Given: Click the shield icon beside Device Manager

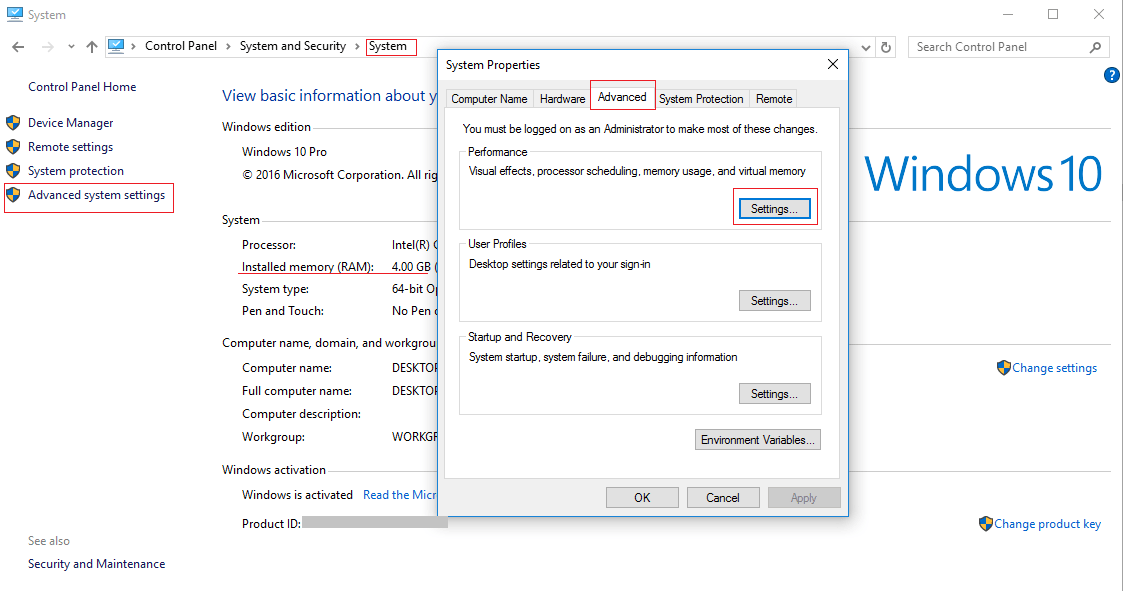Looking at the screenshot, I should [x=13, y=123].
